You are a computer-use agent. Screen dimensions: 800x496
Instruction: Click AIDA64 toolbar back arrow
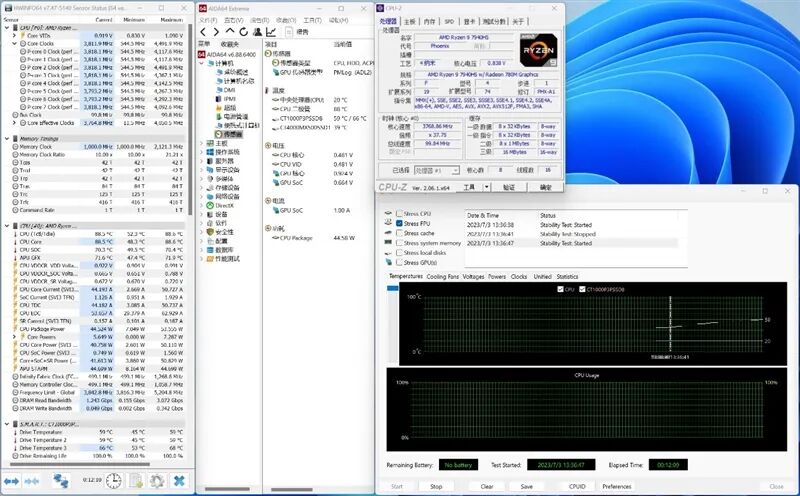click(x=203, y=32)
